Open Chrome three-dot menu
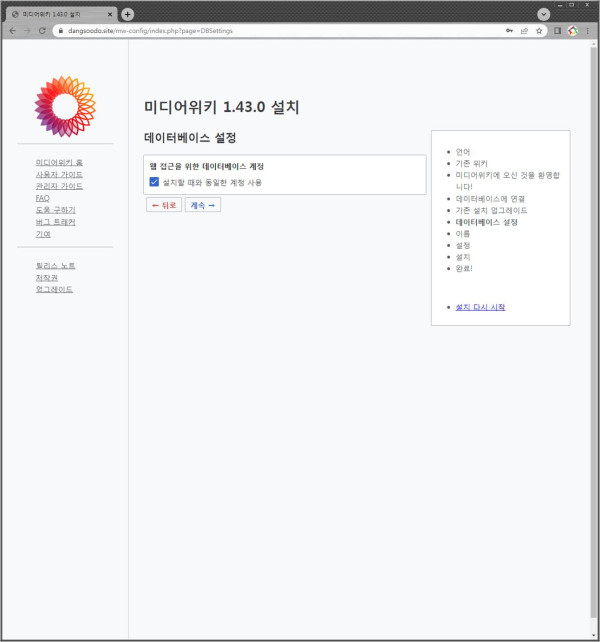The height and width of the screenshot is (642, 600). [587, 31]
